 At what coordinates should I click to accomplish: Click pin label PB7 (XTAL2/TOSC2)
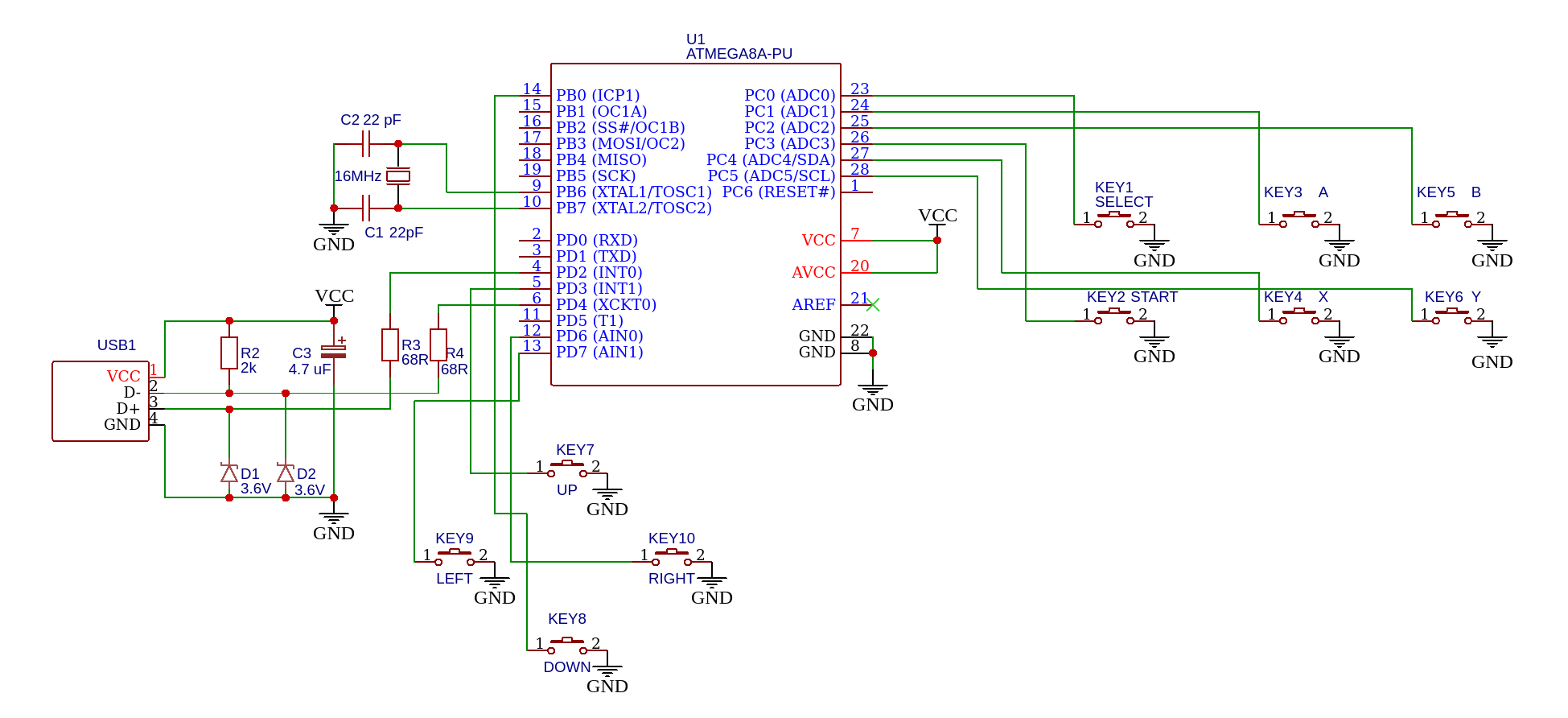[x=634, y=208]
